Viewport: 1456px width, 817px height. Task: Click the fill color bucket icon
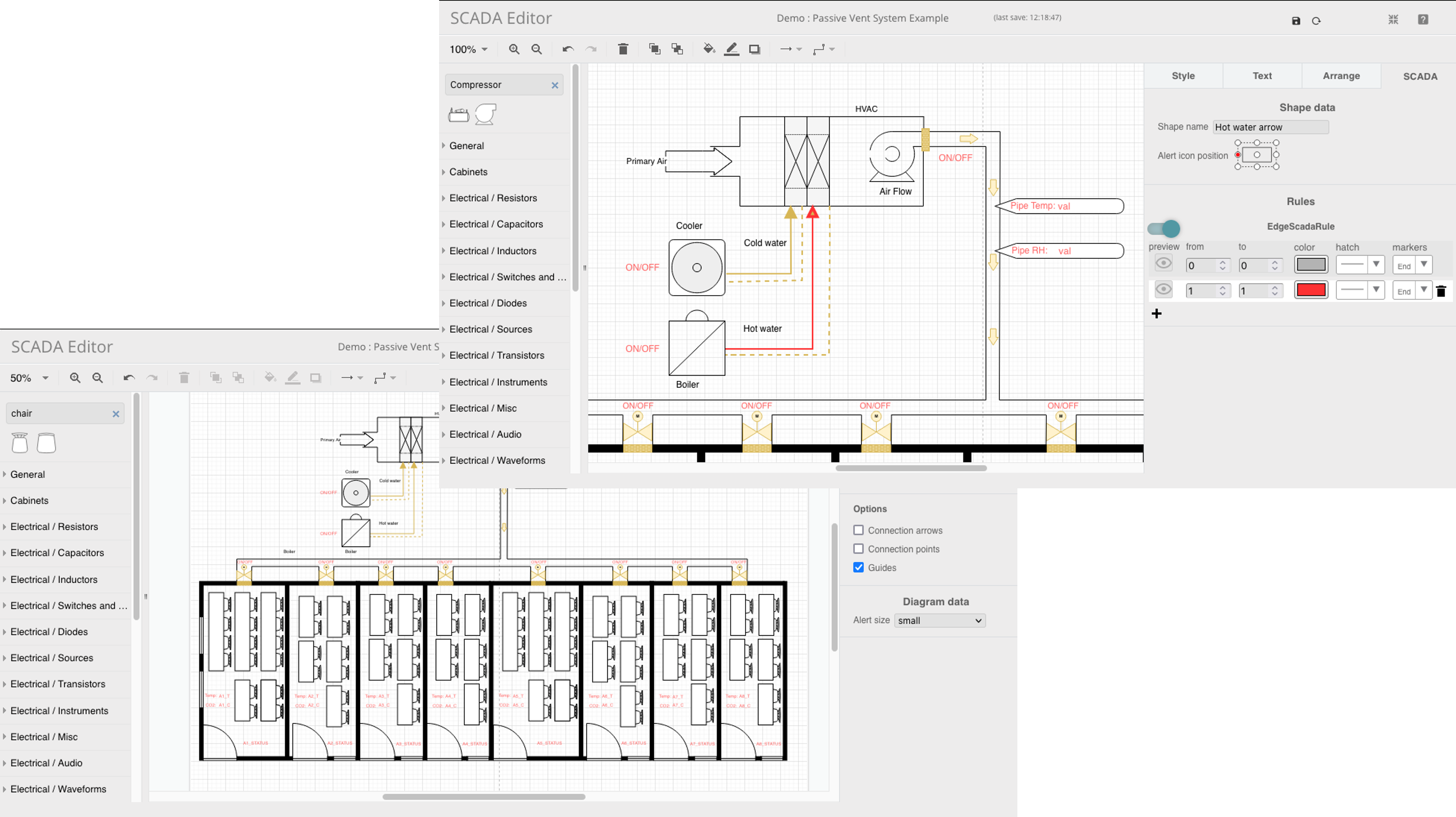708,49
